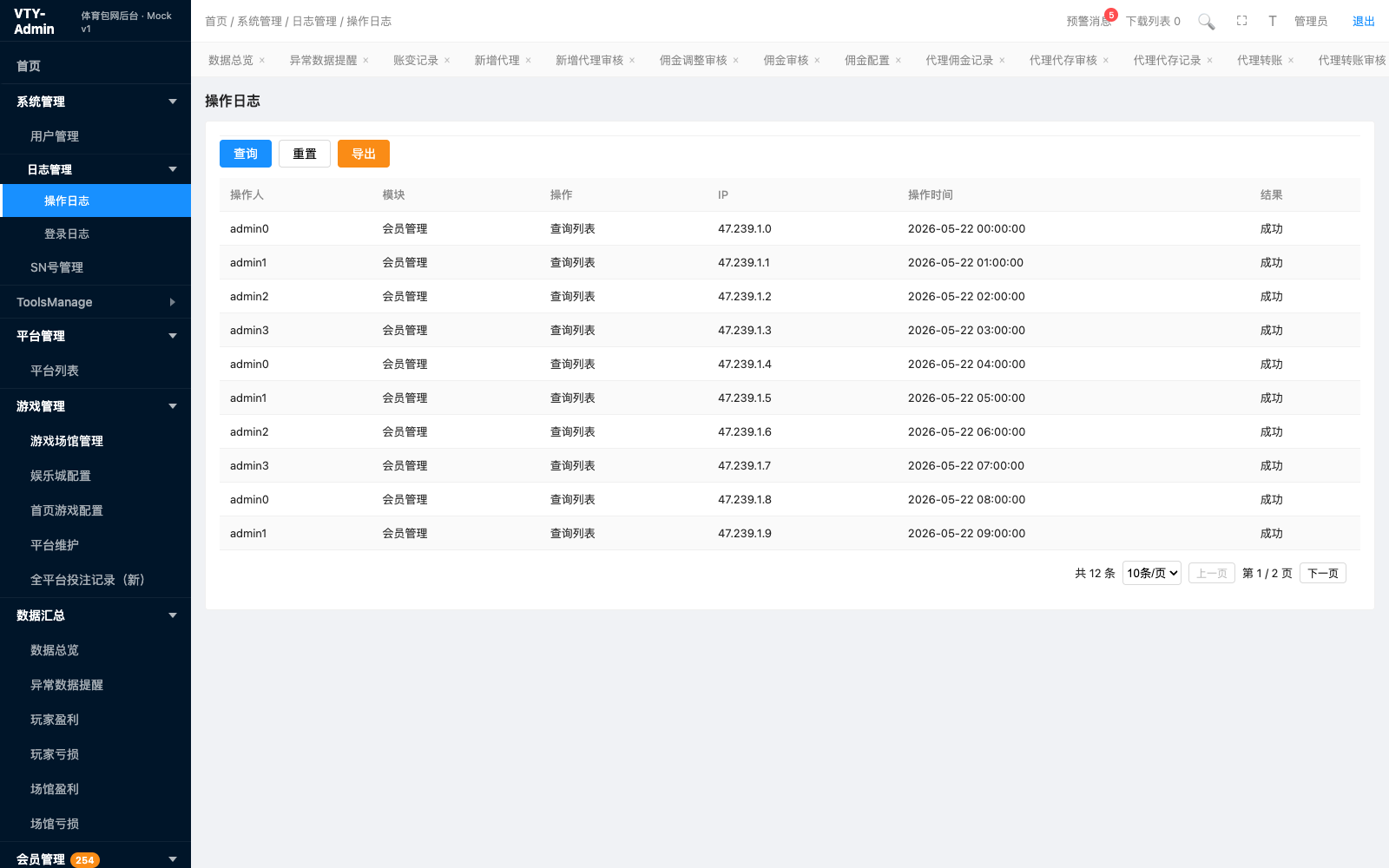The width and height of the screenshot is (1389, 868).
Task: Open alert messages with red badge
Action: [x=1089, y=21]
